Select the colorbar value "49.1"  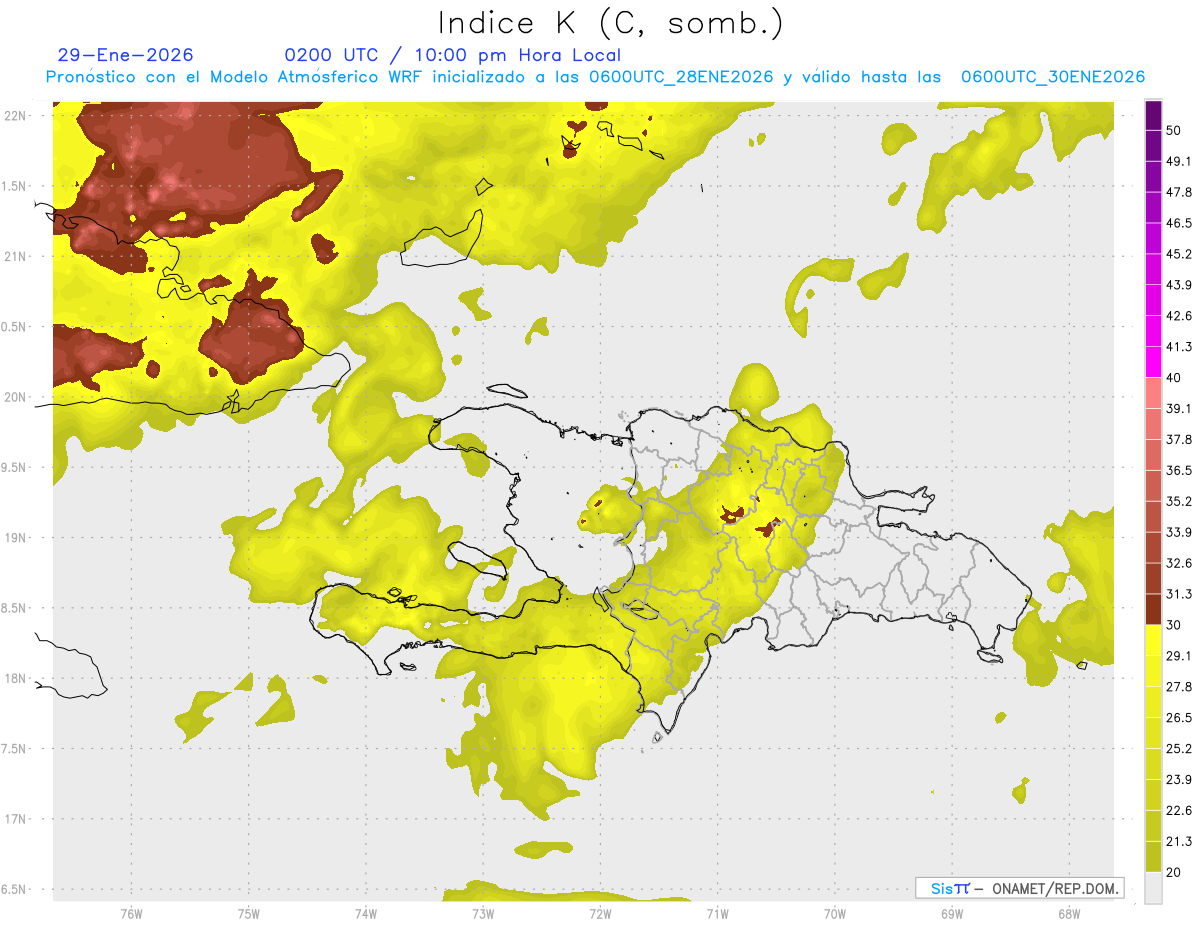pyautogui.click(x=1179, y=161)
